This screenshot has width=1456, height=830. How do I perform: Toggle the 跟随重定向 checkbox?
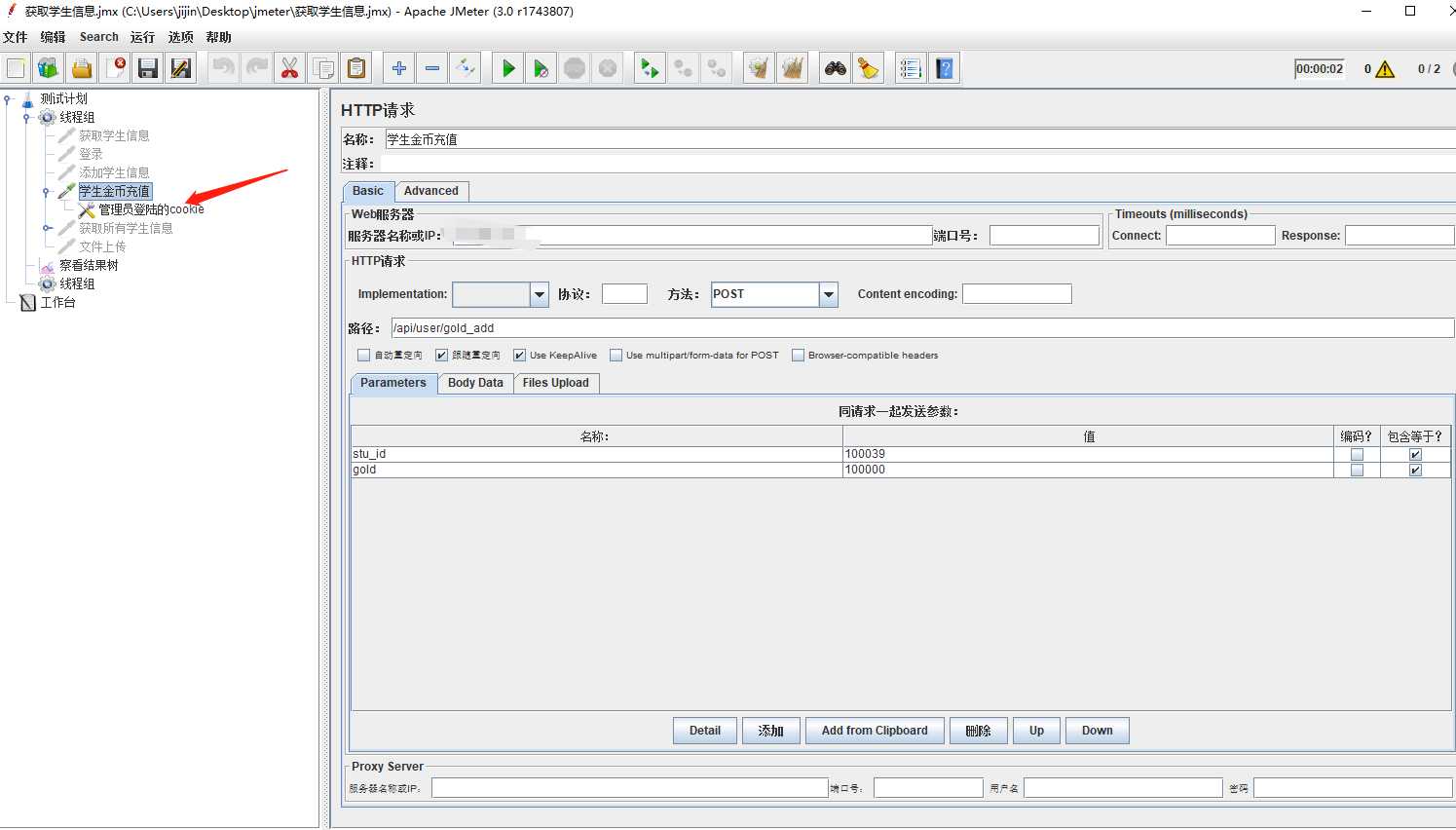442,356
